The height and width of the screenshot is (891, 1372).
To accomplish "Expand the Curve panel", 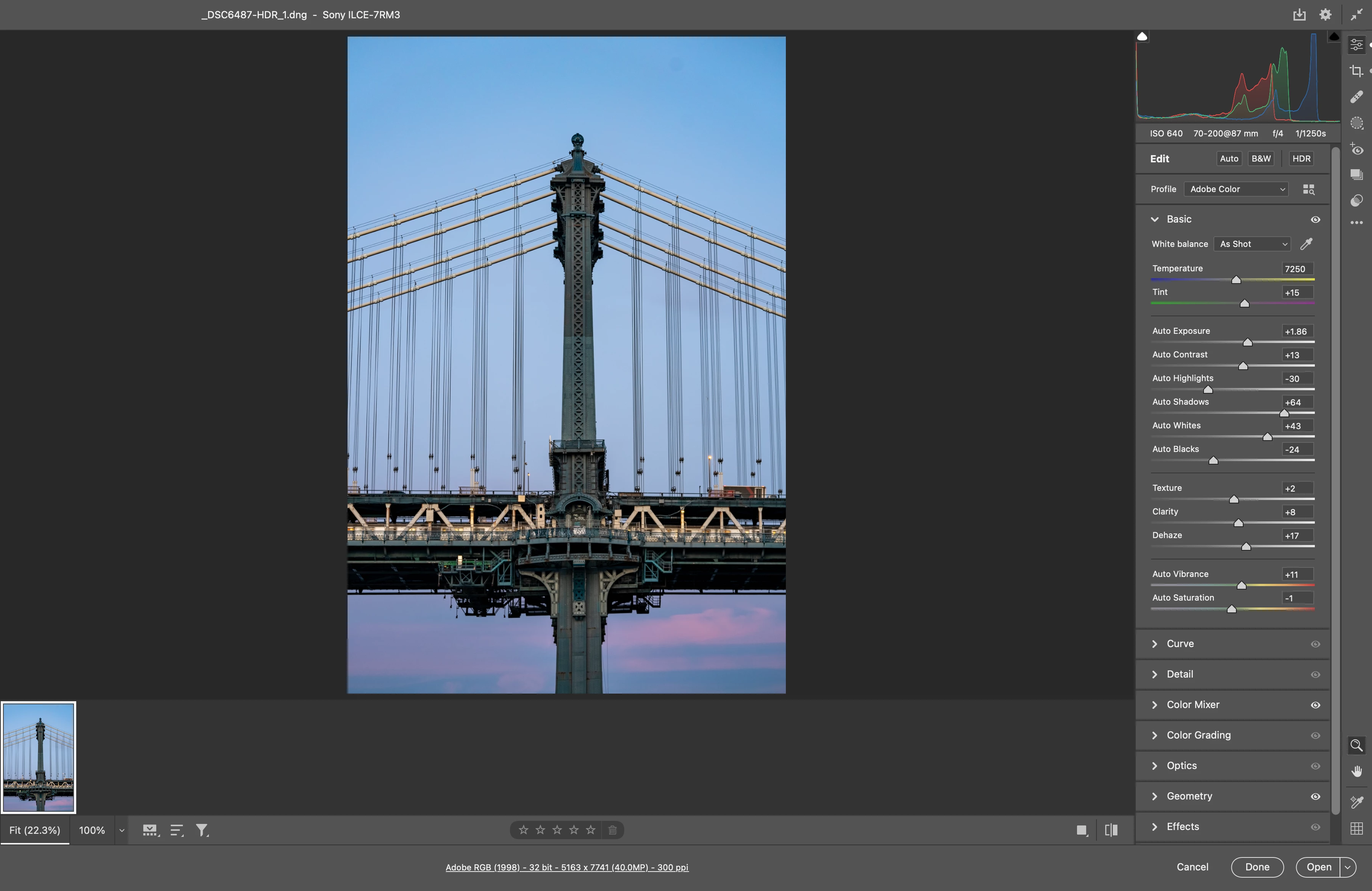I will point(1180,644).
